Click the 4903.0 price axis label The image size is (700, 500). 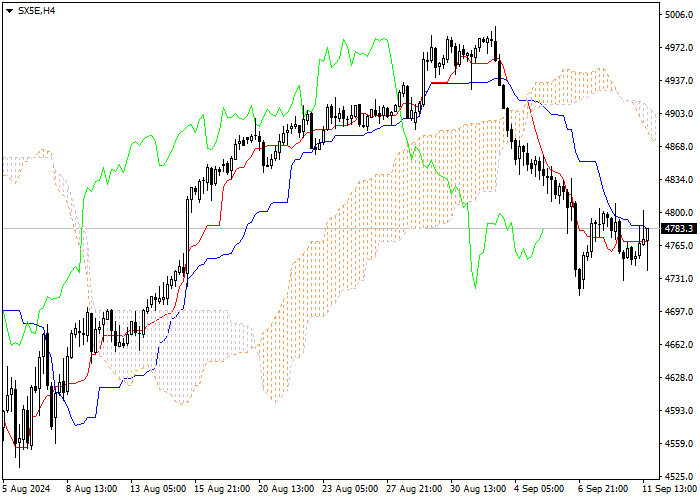tap(679, 114)
